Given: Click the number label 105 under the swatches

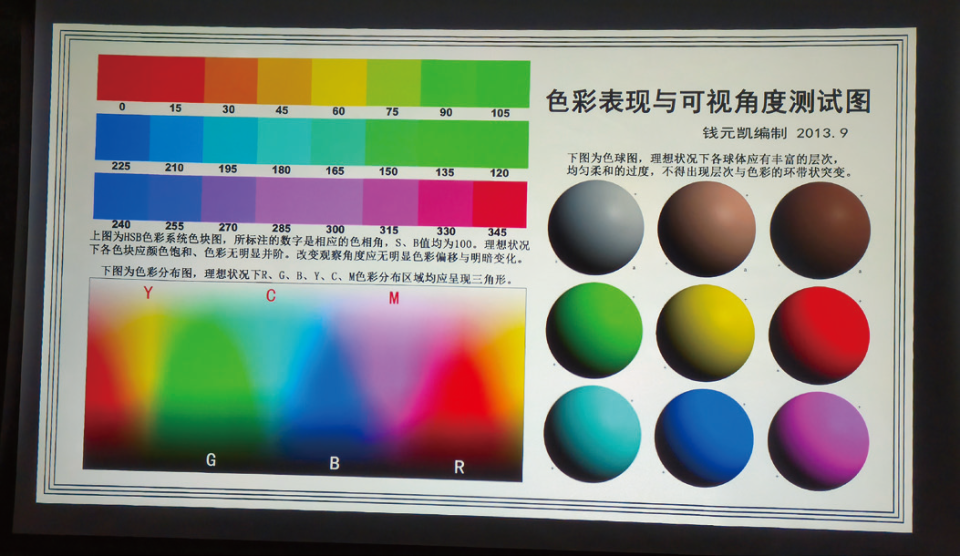Looking at the screenshot, I should point(500,113).
